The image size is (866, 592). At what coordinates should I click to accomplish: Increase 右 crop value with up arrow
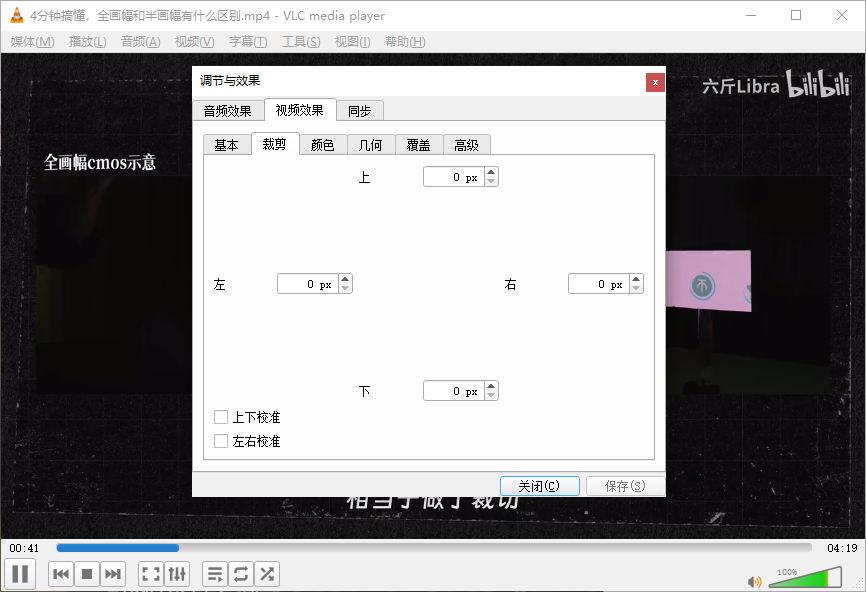point(636,279)
